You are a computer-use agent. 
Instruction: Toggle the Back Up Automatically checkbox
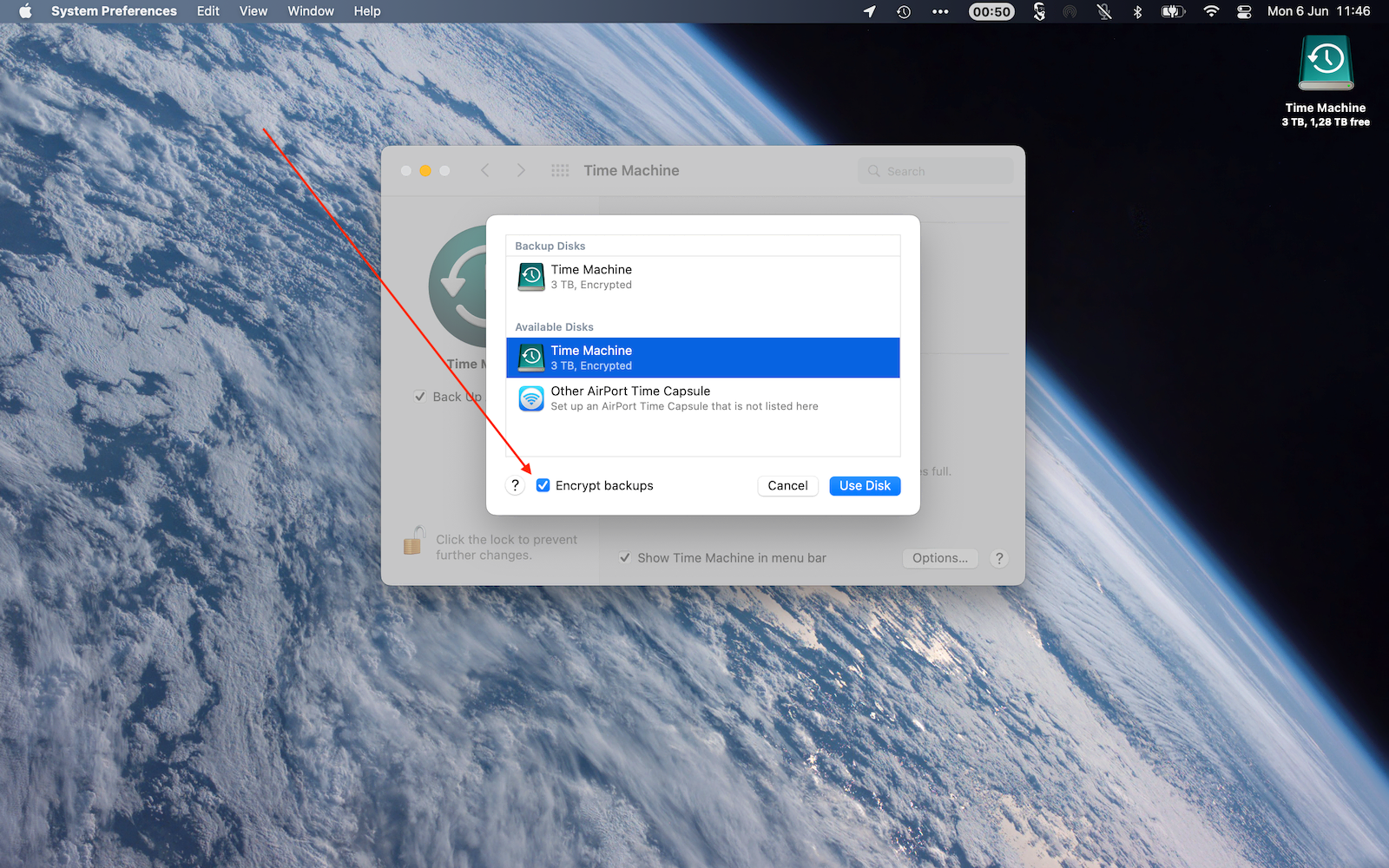click(x=419, y=397)
